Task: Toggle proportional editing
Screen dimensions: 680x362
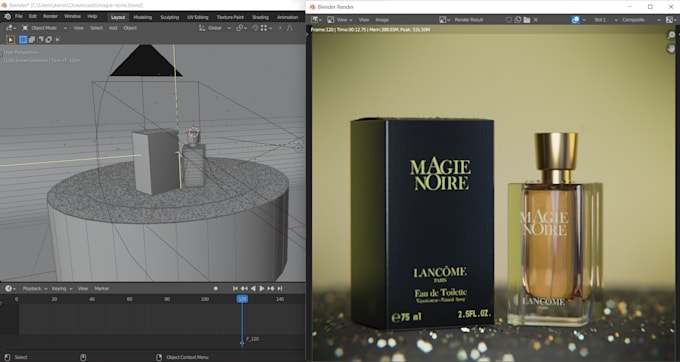Action: 280,28
